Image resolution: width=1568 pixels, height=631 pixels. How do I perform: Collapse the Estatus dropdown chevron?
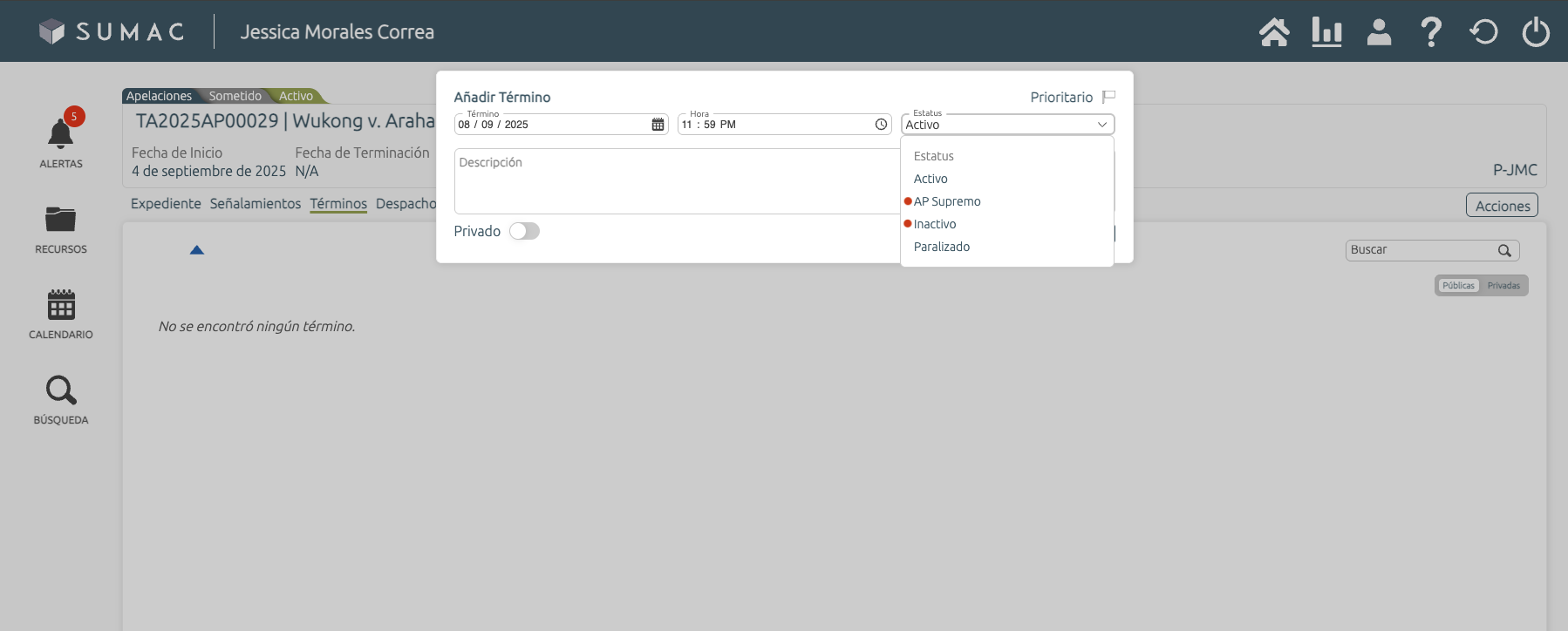[1102, 125]
